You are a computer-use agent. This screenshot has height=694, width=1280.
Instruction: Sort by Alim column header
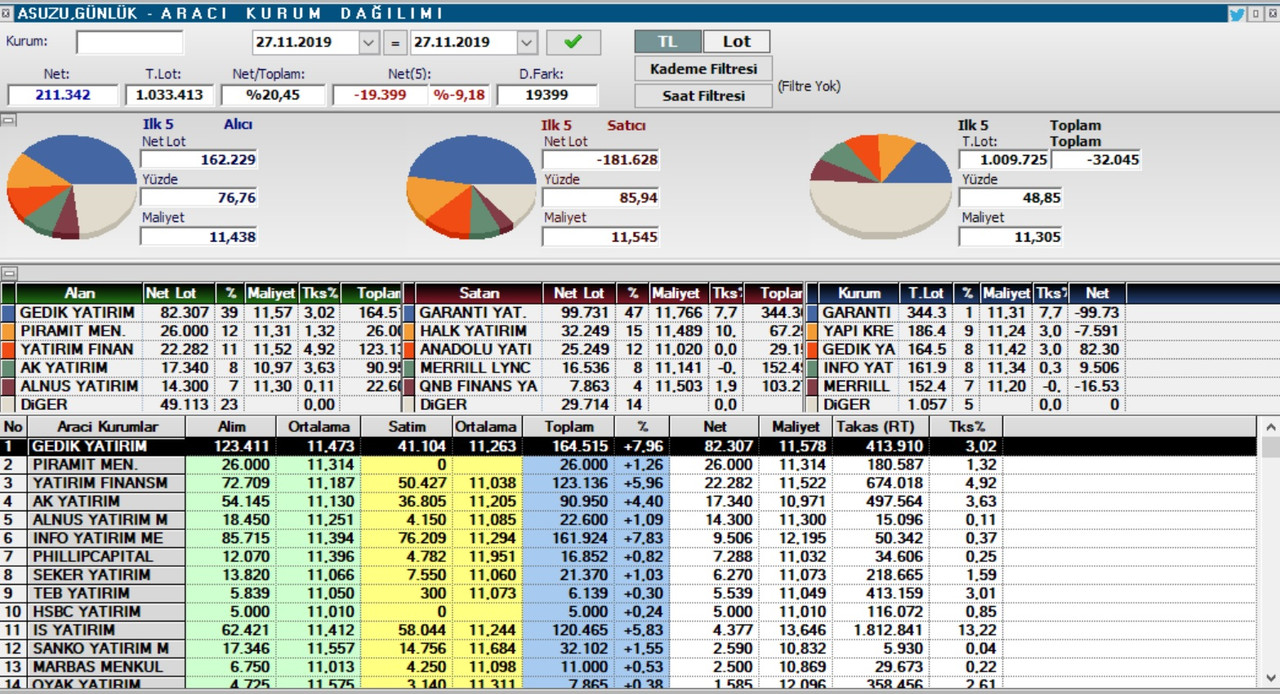coord(231,427)
